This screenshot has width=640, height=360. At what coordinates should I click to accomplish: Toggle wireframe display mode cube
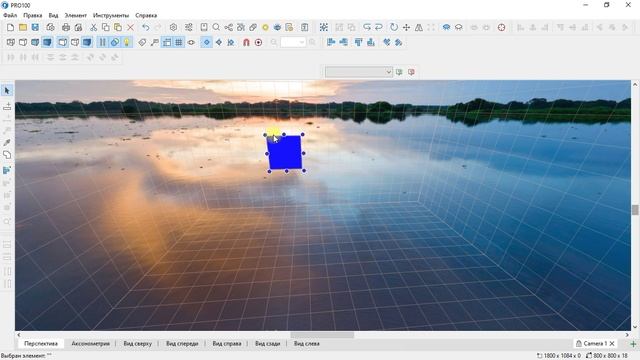11,42
